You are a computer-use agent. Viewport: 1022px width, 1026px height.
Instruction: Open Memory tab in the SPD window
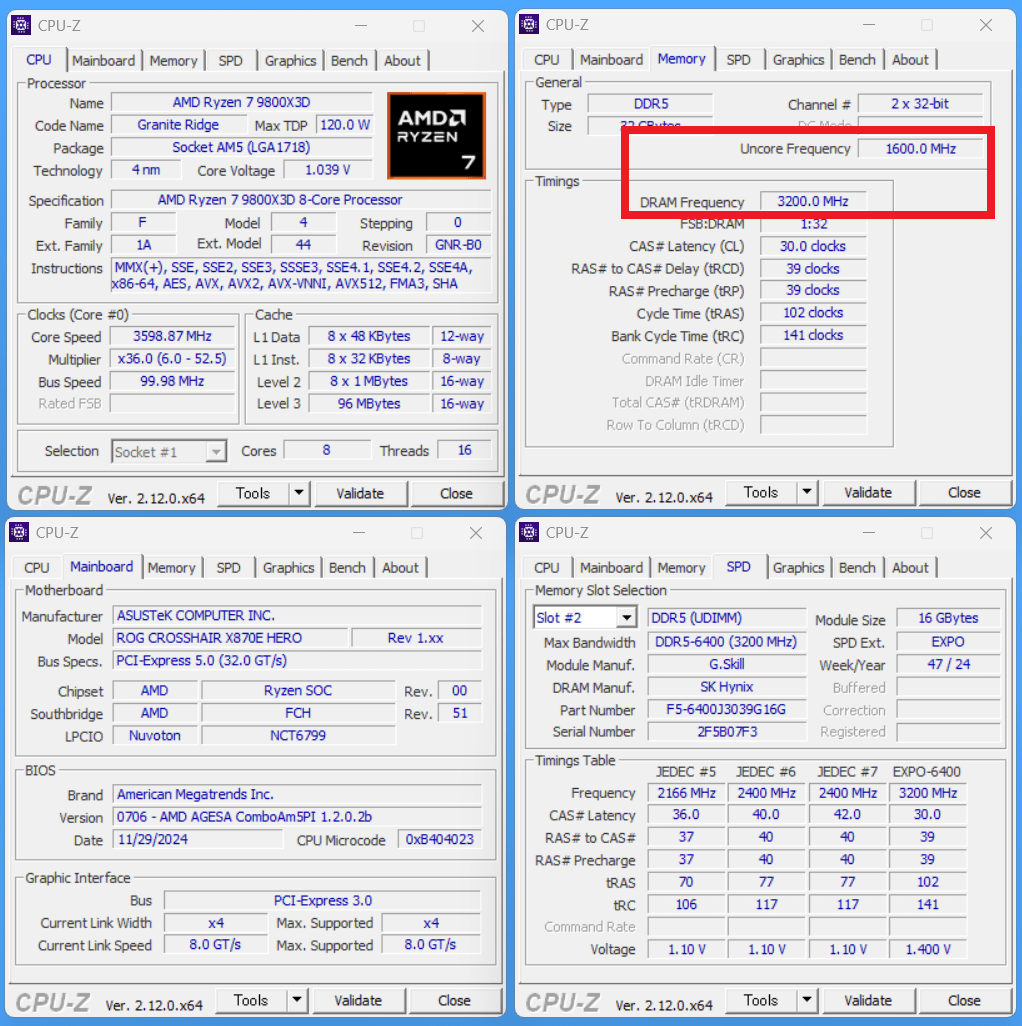[681, 568]
